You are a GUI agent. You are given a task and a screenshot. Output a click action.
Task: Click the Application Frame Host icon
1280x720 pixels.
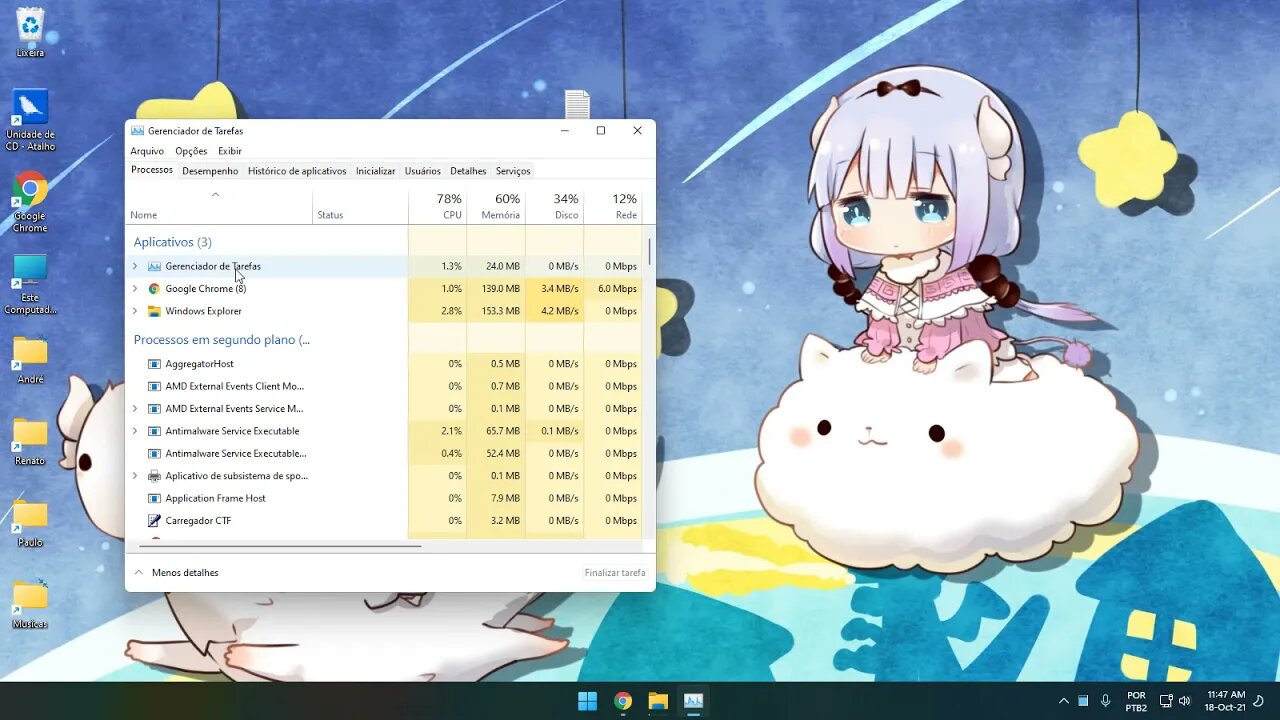tap(154, 498)
